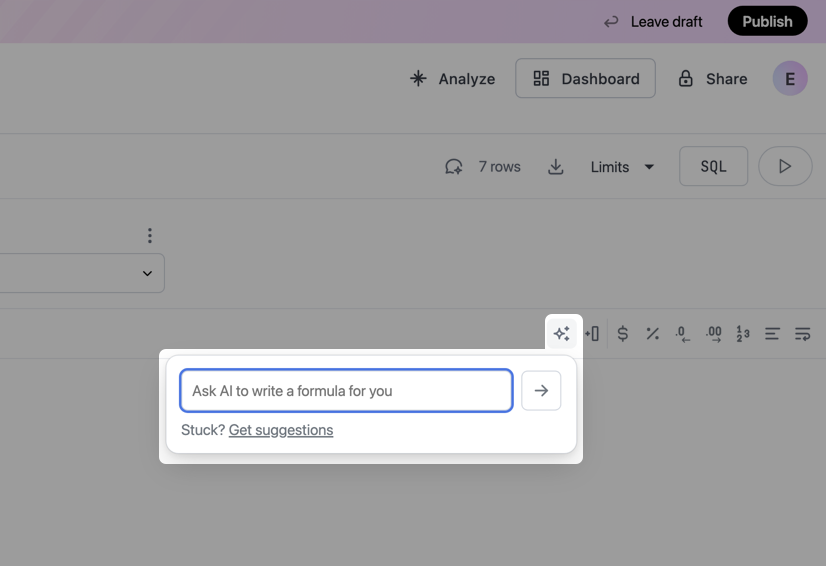Click the Analyze menu item
This screenshot has height=566, width=826.
[452, 79]
